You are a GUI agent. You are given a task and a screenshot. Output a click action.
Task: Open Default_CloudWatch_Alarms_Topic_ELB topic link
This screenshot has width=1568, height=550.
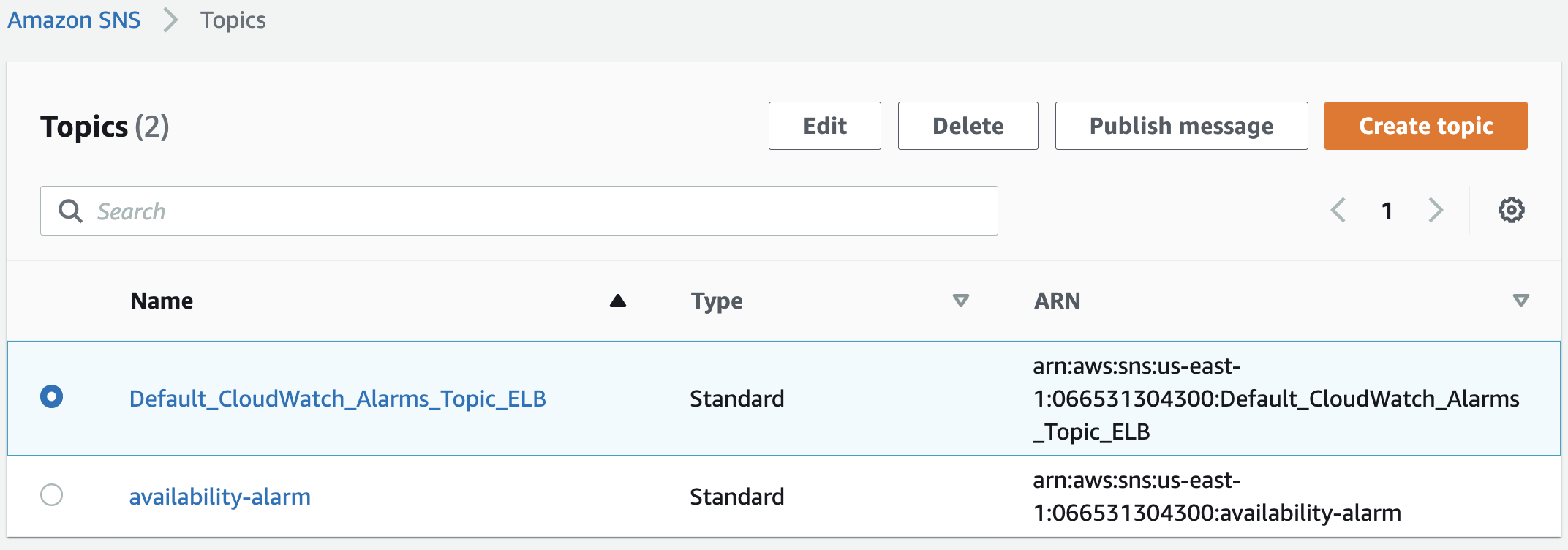(338, 399)
